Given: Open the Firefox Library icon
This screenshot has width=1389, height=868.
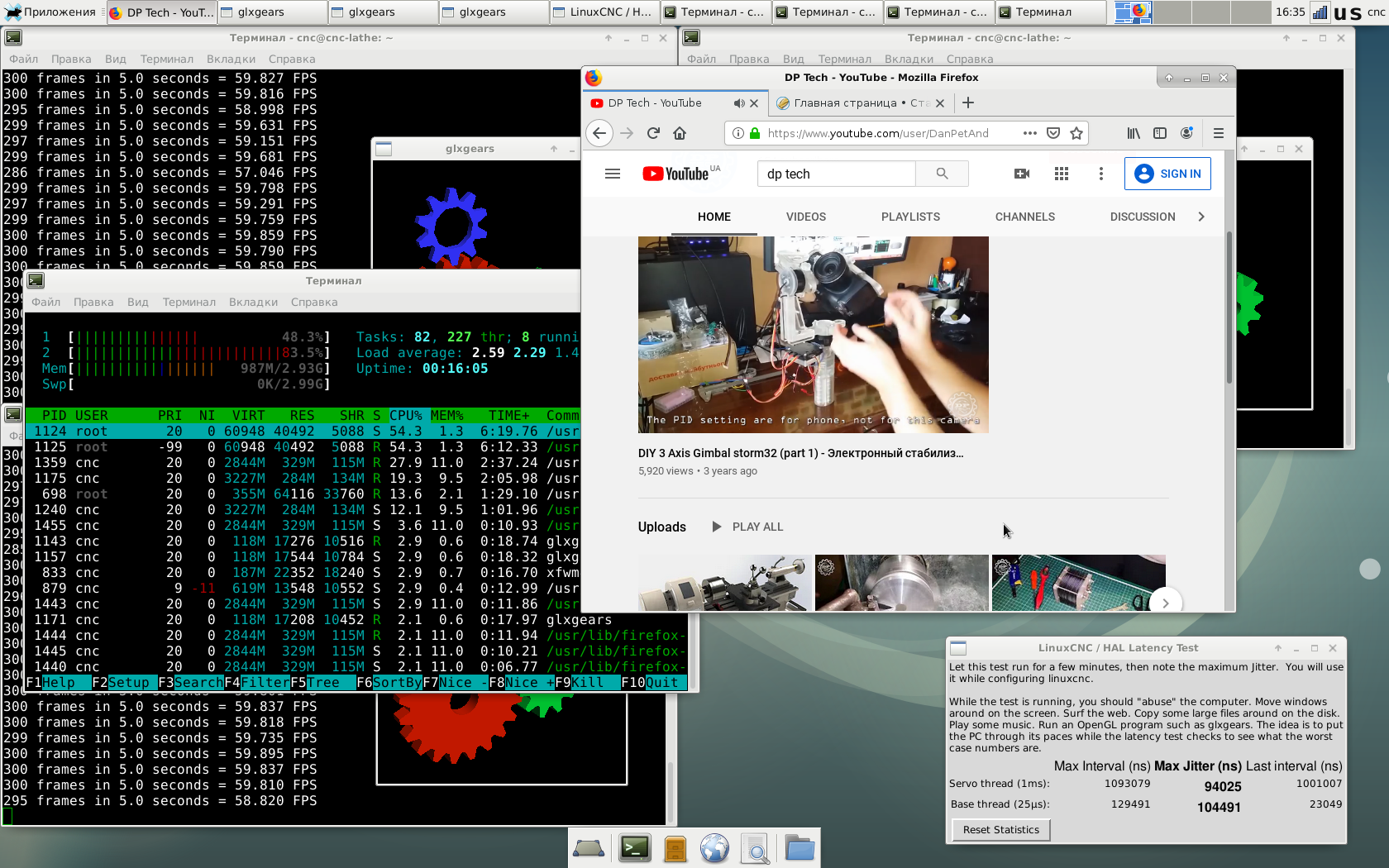Looking at the screenshot, I should (x=1134, y=133).
